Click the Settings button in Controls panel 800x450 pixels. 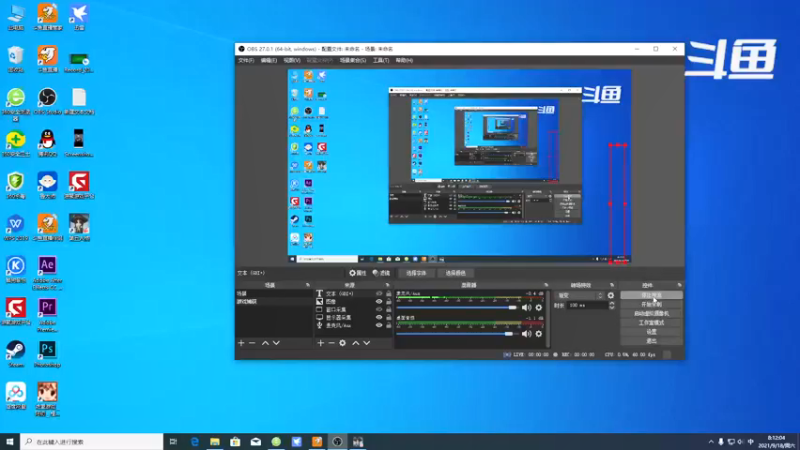point(652,332)
